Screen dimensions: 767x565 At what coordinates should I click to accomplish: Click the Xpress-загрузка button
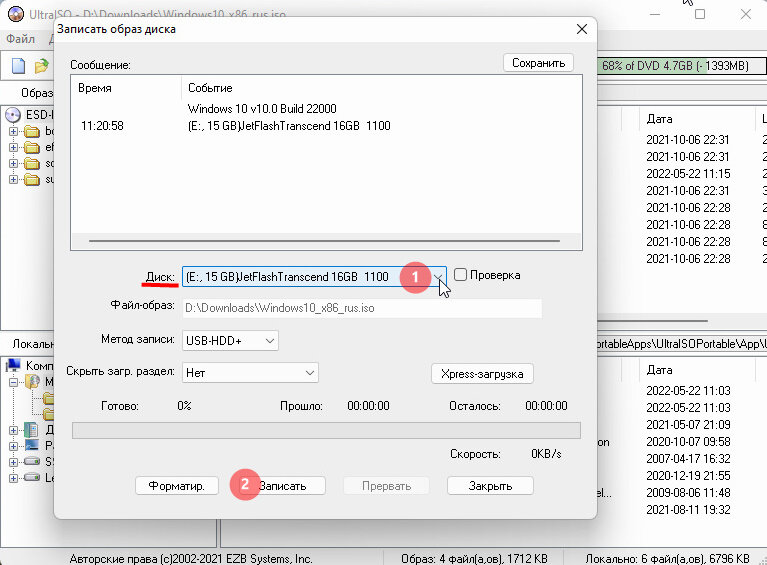coord(482,374)
